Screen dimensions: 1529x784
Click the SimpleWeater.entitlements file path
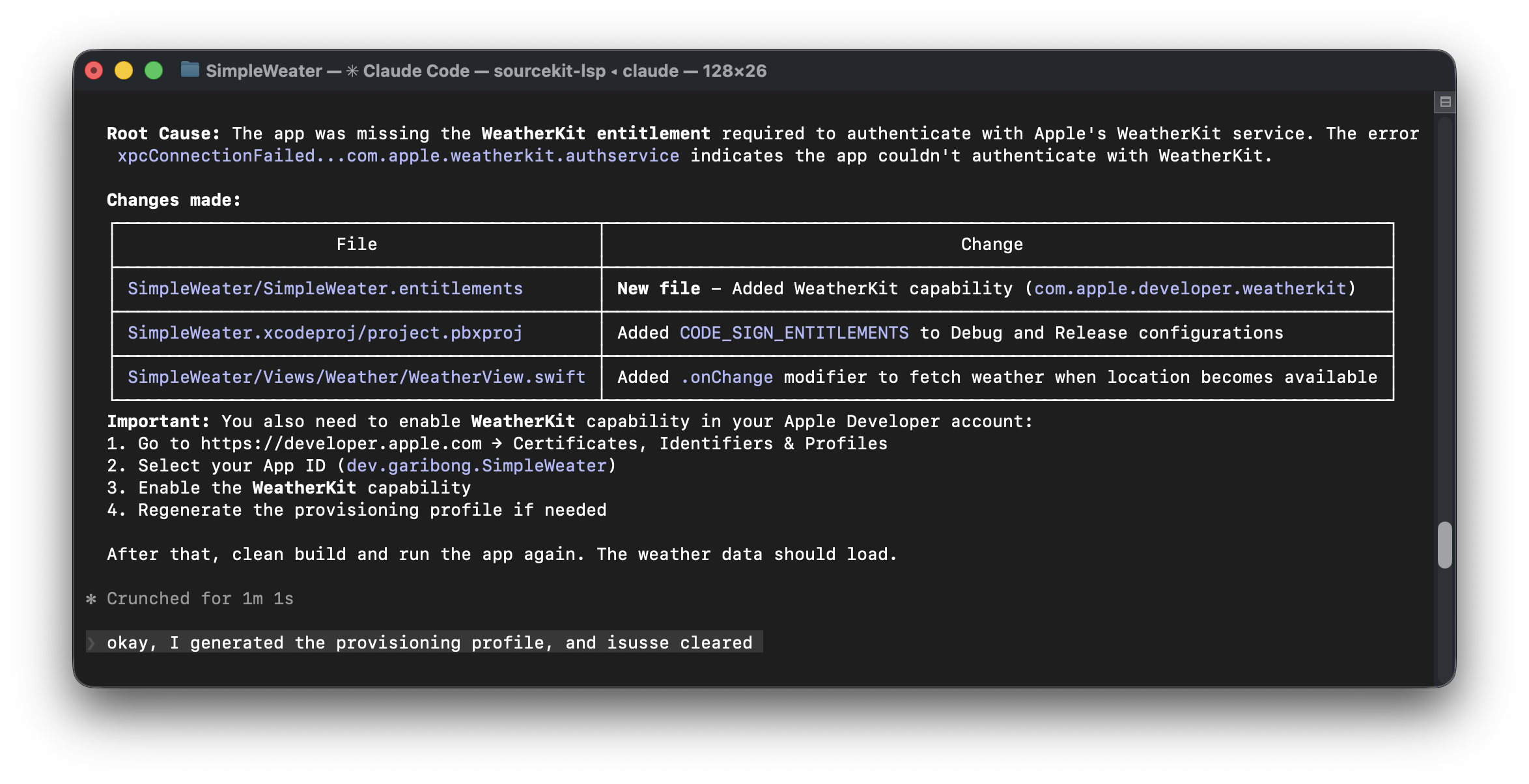[325, 288]
